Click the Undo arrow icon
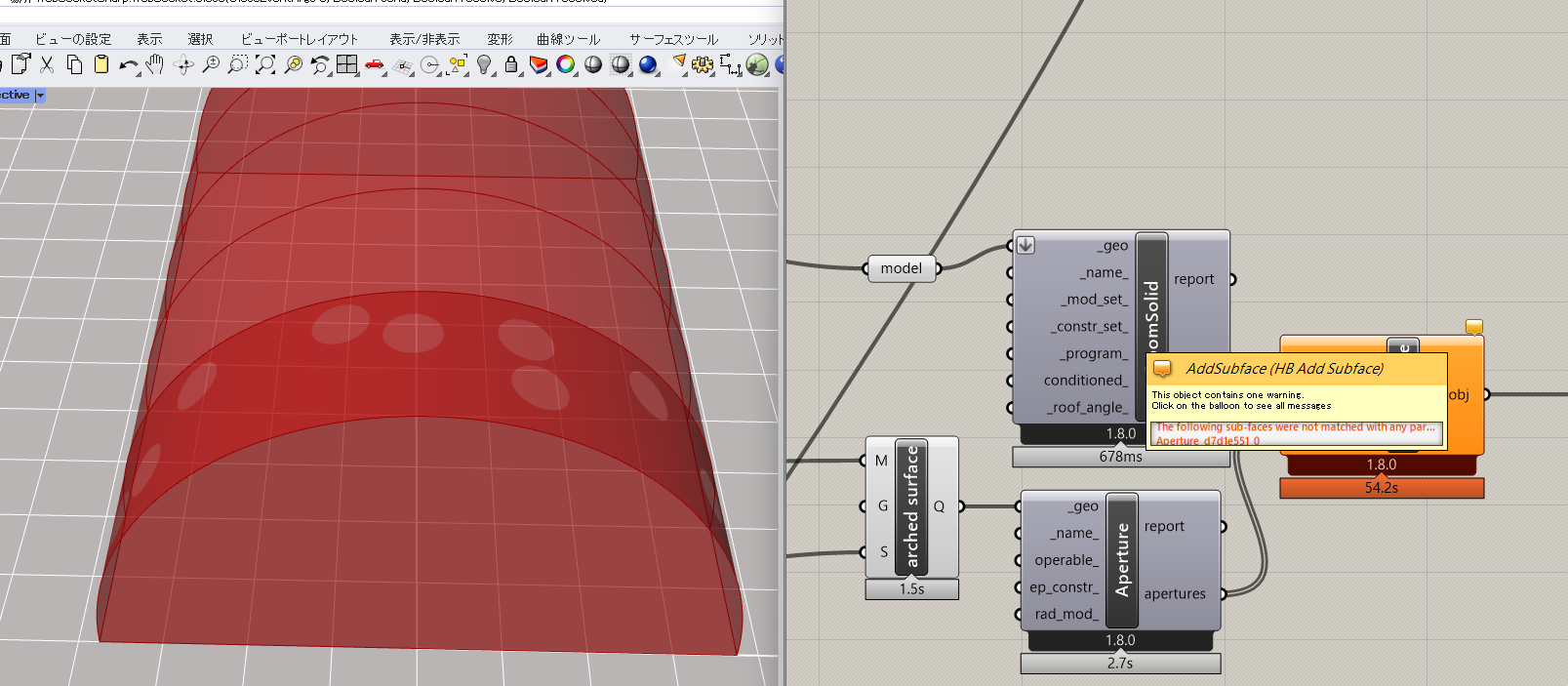Viewport: 1568px width, 686px height. 128,65
